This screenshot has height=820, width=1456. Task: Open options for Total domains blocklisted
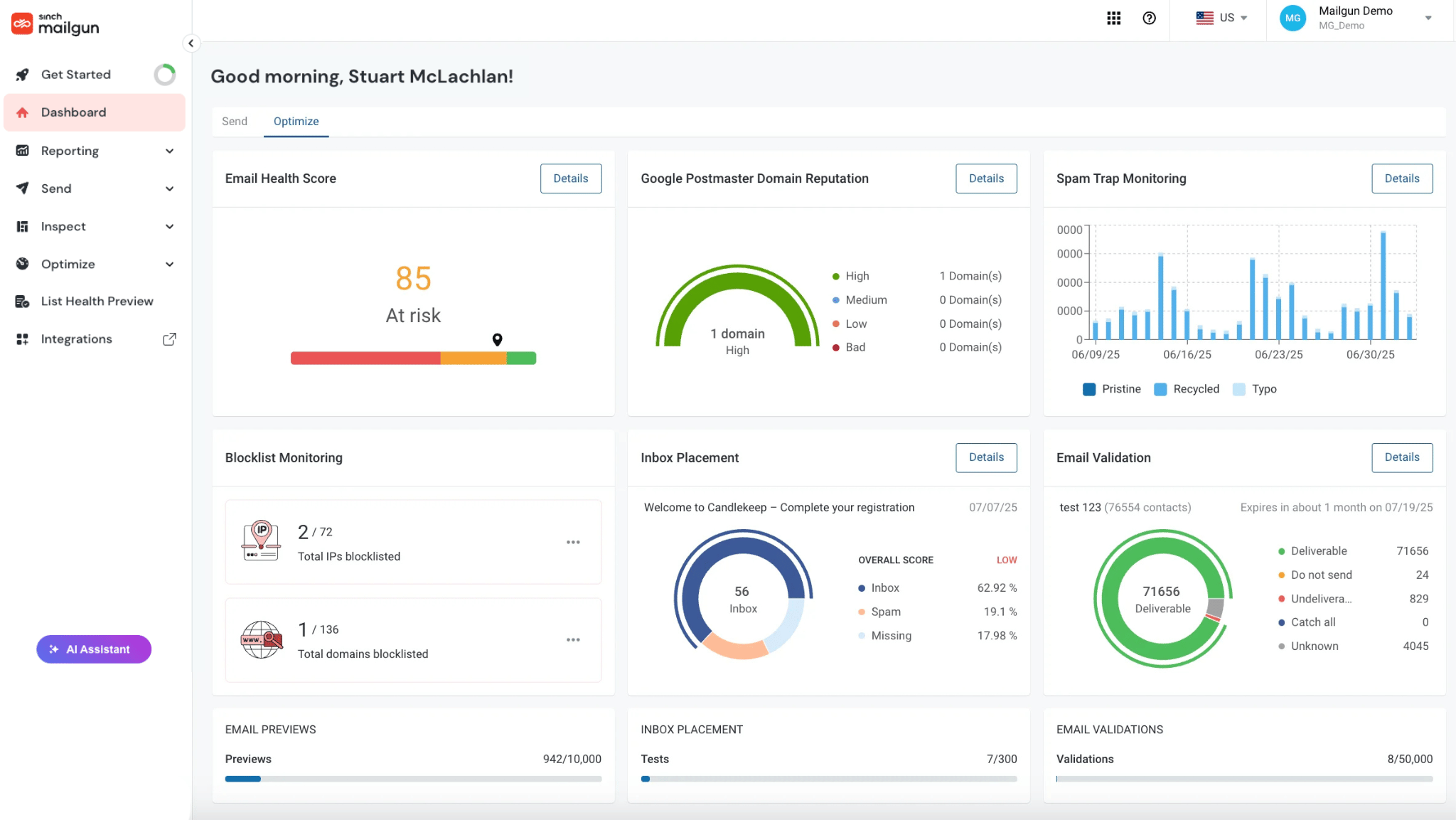573,640
